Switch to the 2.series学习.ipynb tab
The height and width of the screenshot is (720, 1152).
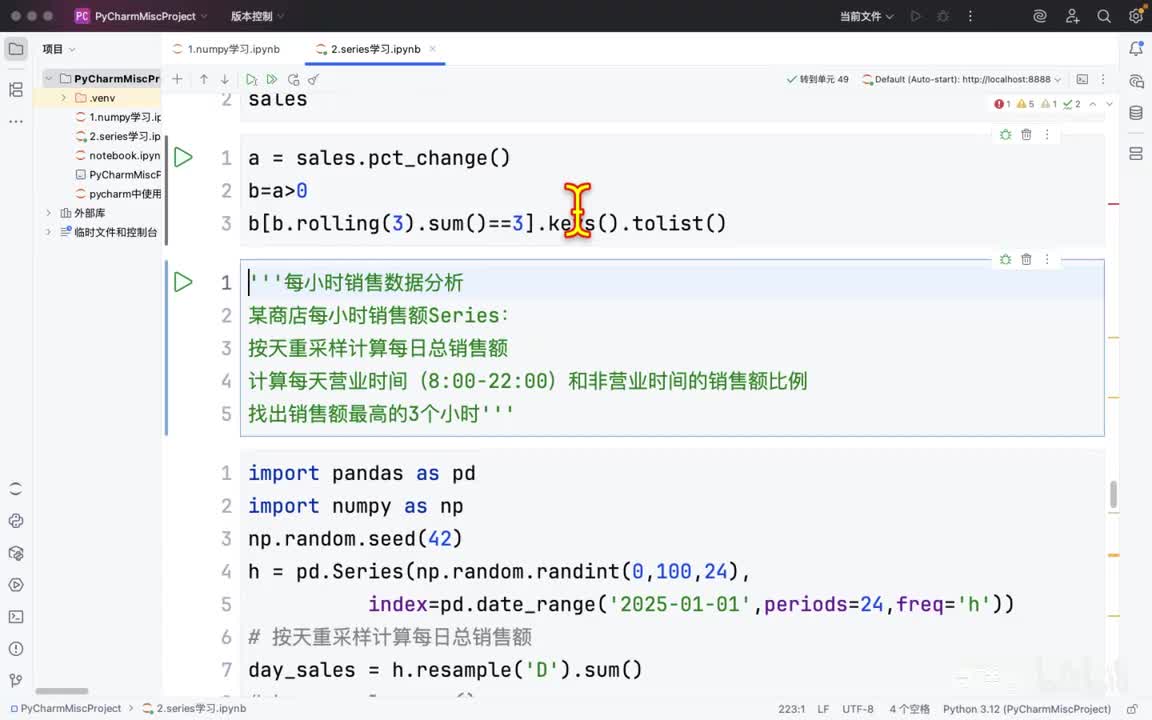click(368, 49)
